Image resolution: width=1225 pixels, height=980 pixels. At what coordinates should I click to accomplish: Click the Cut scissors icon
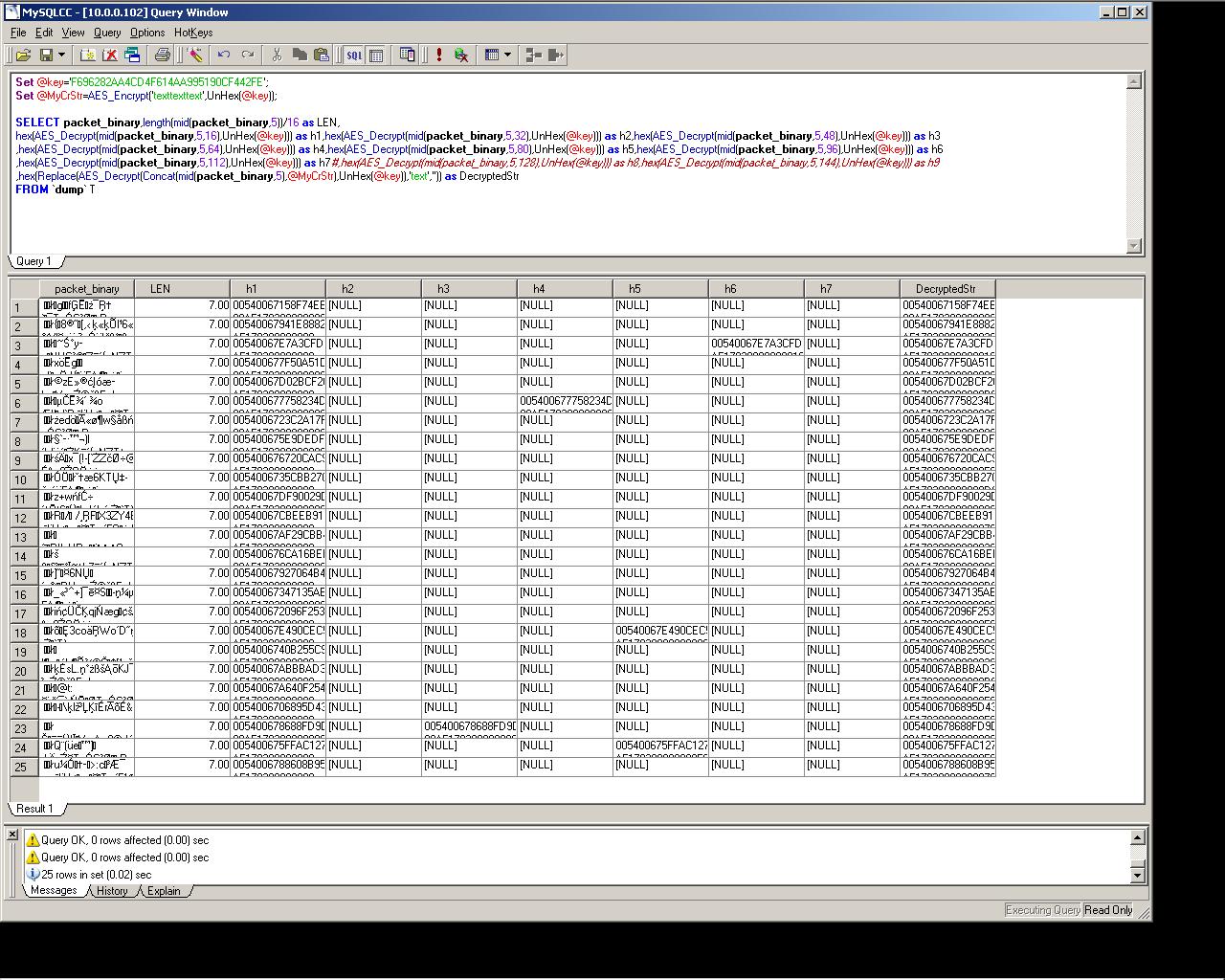point(277,56)
